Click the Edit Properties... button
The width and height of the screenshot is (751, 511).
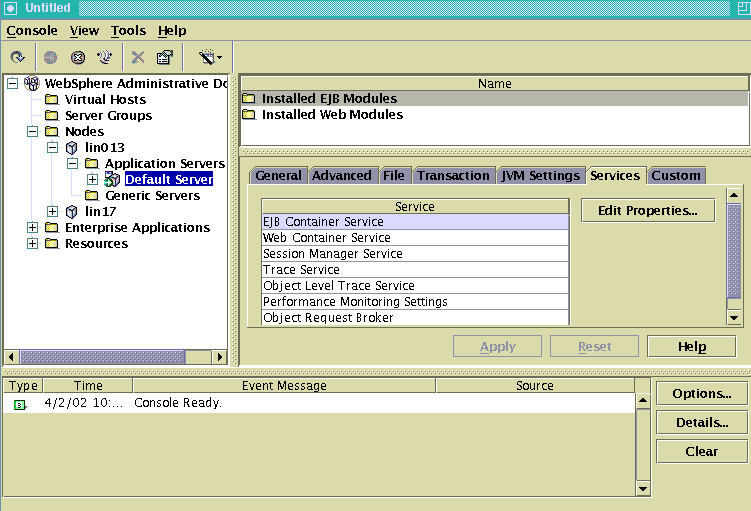648,211
